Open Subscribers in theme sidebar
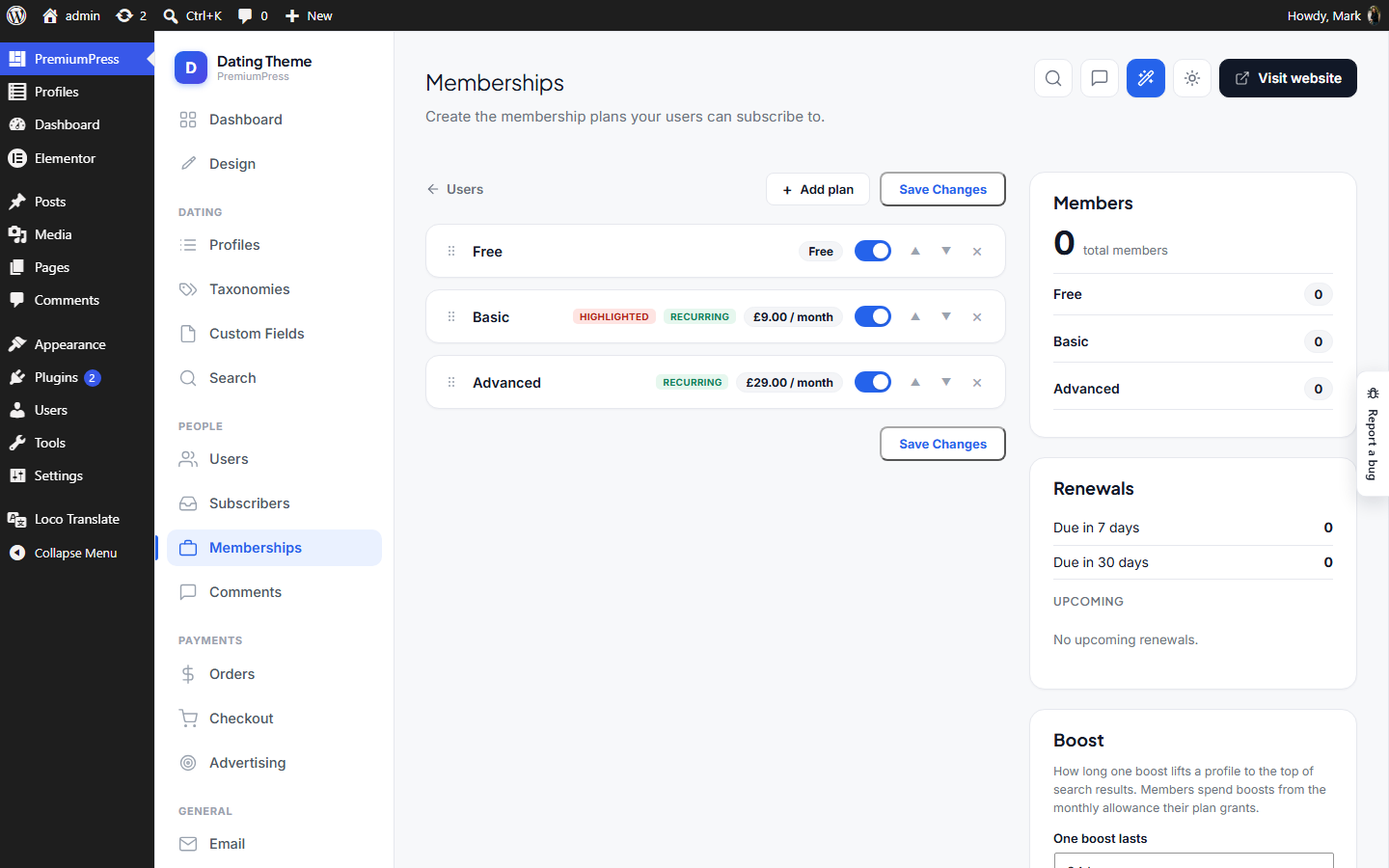This screenshot has width=1389, height=868. [274, 503]
